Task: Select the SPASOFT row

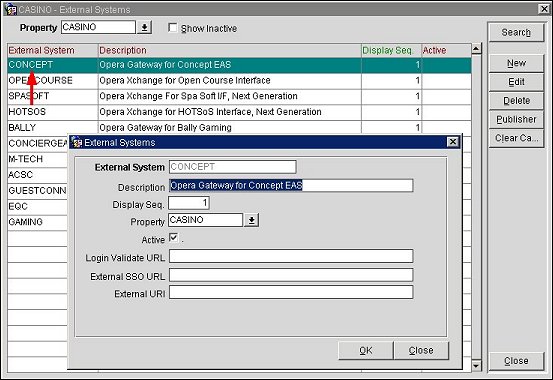Action: pos(239,96)
